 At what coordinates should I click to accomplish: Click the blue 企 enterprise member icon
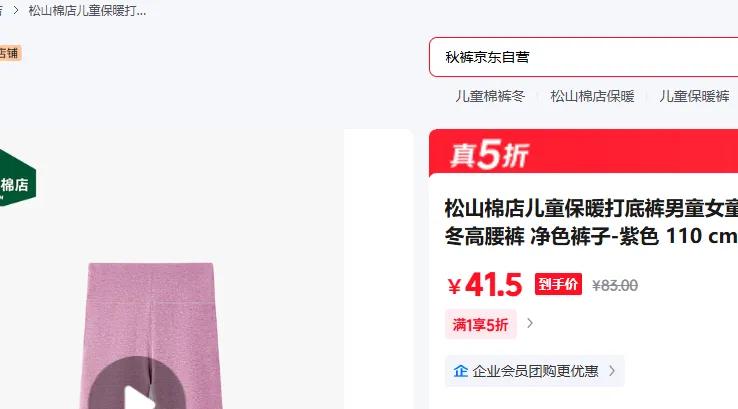tap(460, 371)
